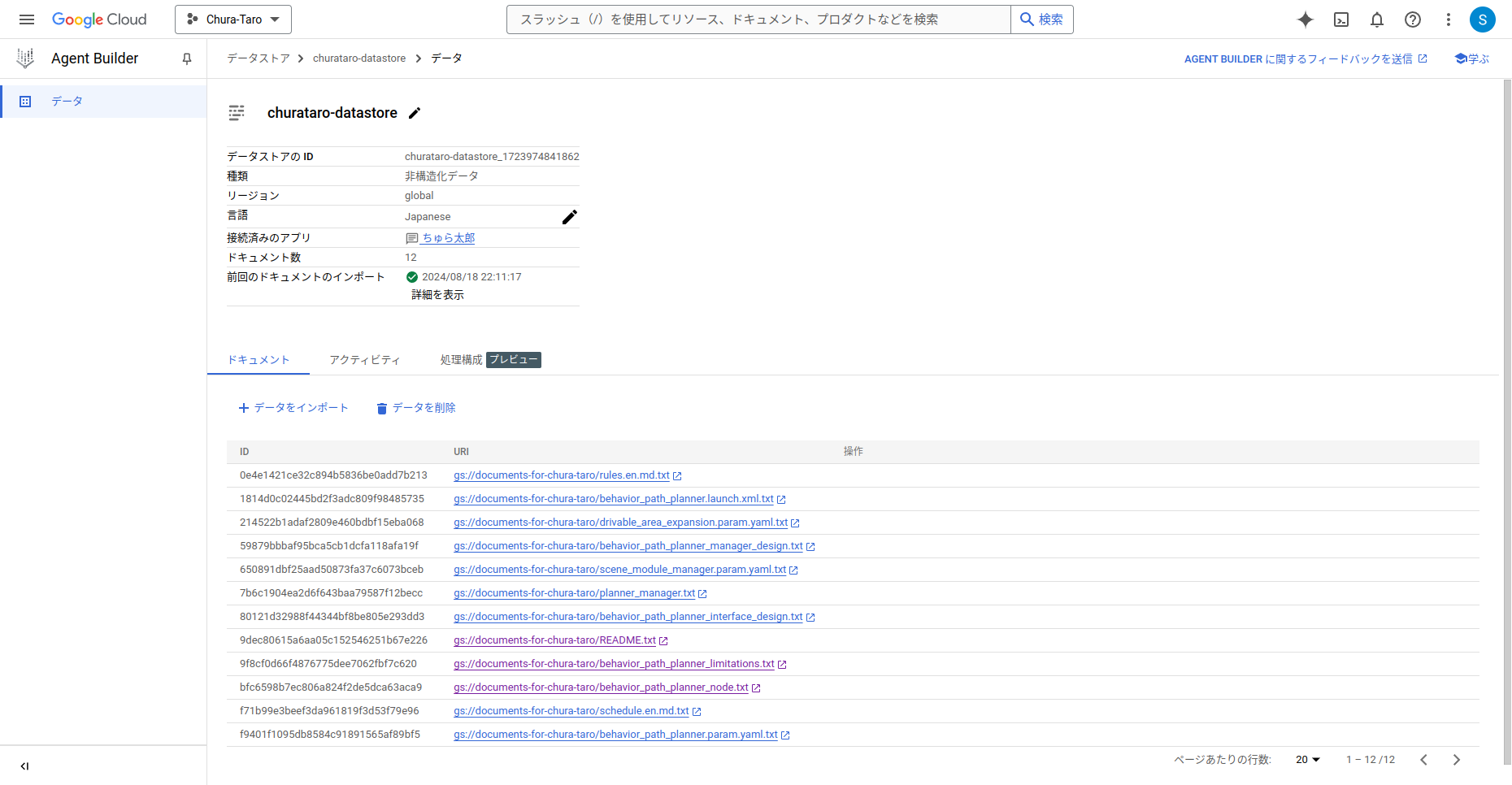The height and width of the screenshot is (785, 1512).
Task: Go to the previous page of documents
Action: (x=1423, y=760)
